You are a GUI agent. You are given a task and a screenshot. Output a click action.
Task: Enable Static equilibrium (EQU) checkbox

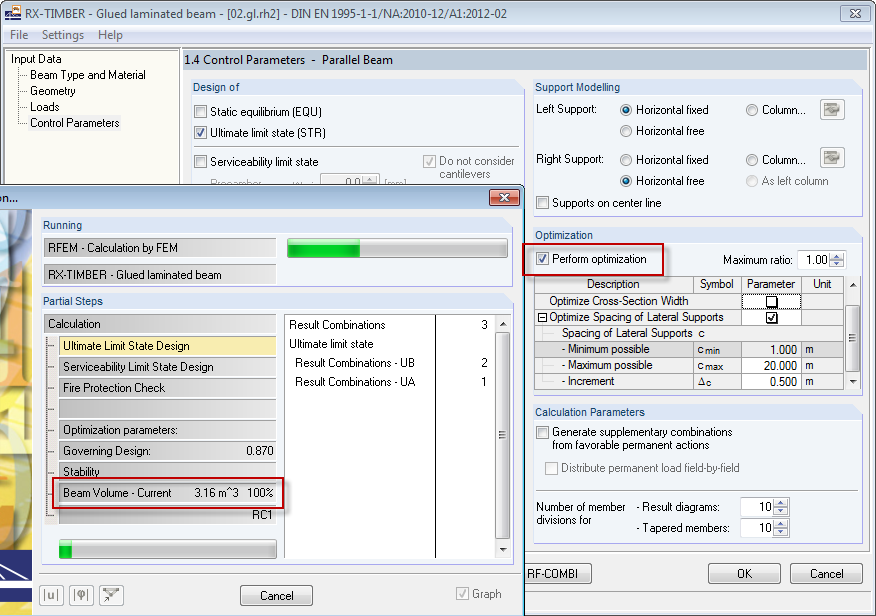(x=201, y=112)
